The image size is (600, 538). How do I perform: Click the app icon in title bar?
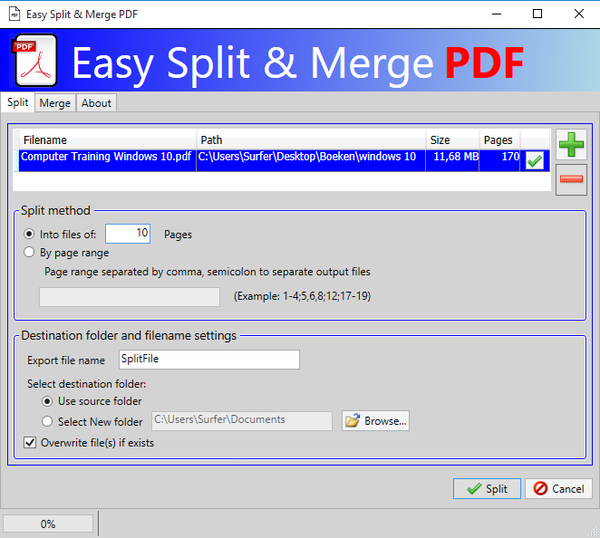(15, 13)
